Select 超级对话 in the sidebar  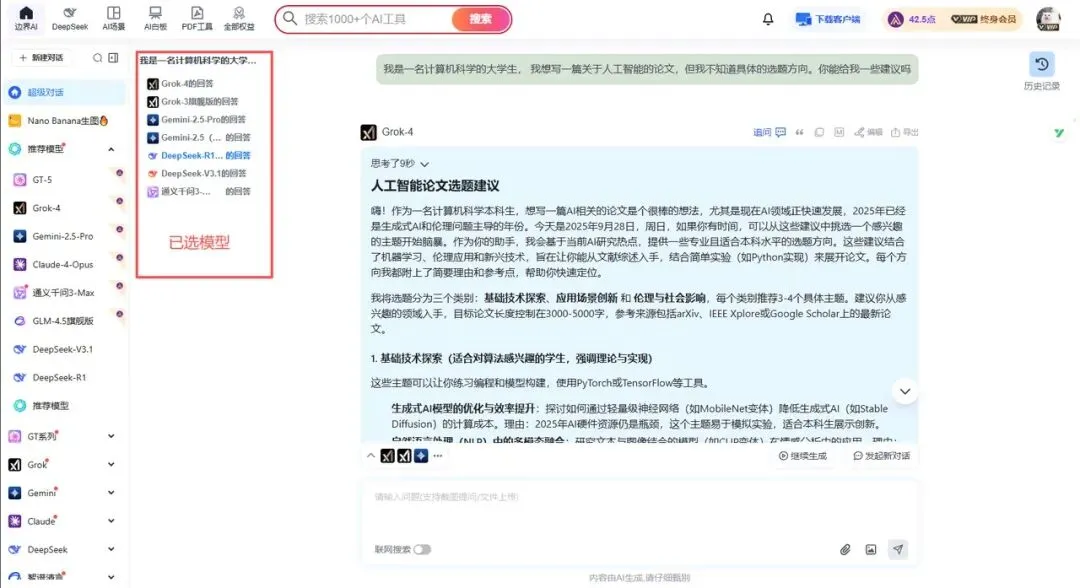tap(65, 92)
